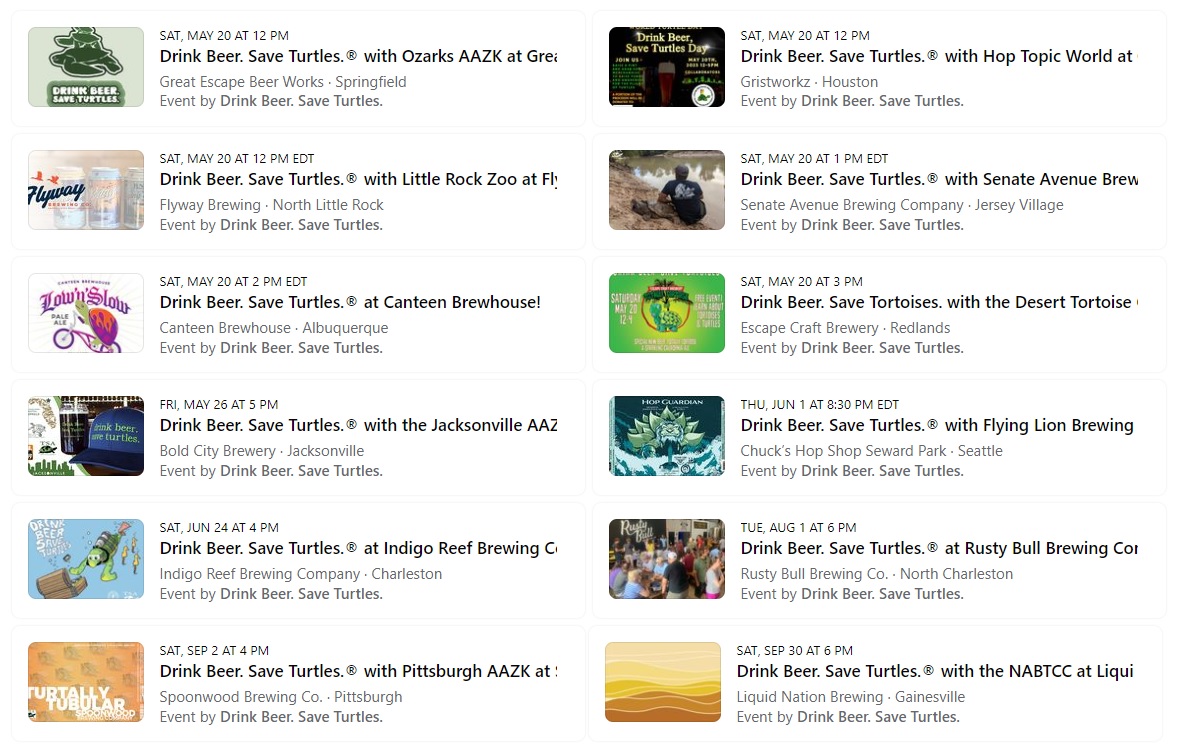Click 'Gristworkz · Houston' location text
Screen dimensions: 1179x756
click(x=809, y=81)
